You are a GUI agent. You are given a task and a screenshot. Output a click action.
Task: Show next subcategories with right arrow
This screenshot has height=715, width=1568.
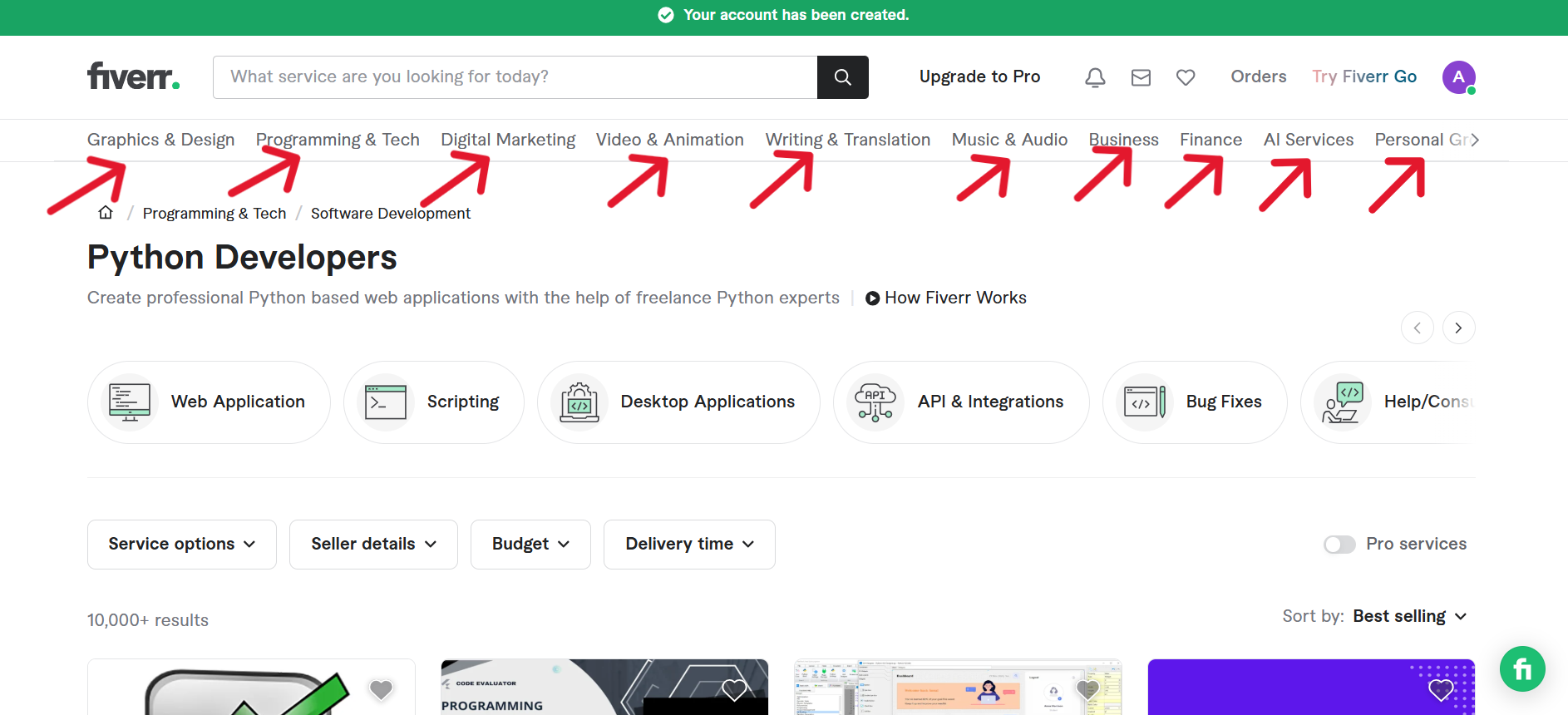[x=1458, y=328]
